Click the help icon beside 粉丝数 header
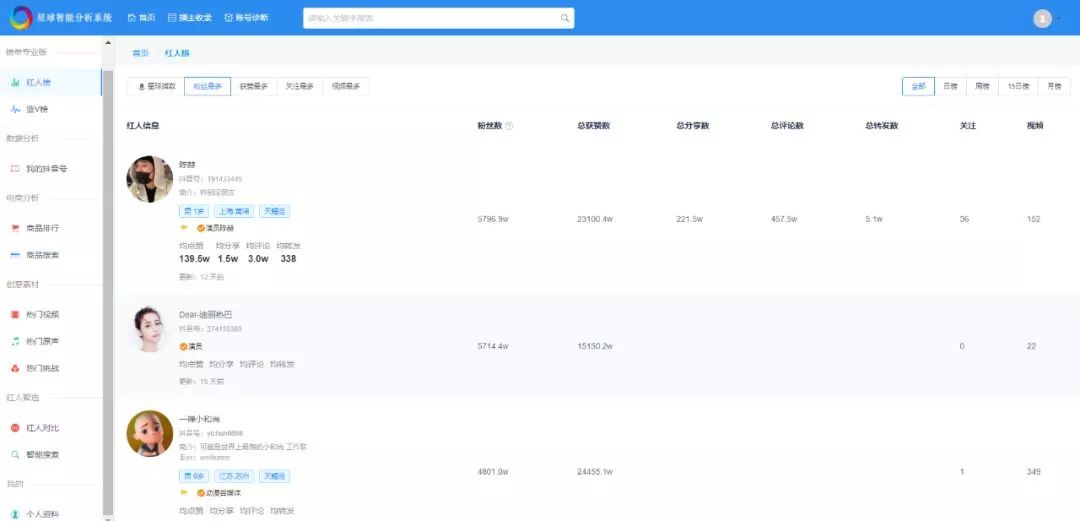Screen dimensions: 1080x521 (x=509, y=126)
